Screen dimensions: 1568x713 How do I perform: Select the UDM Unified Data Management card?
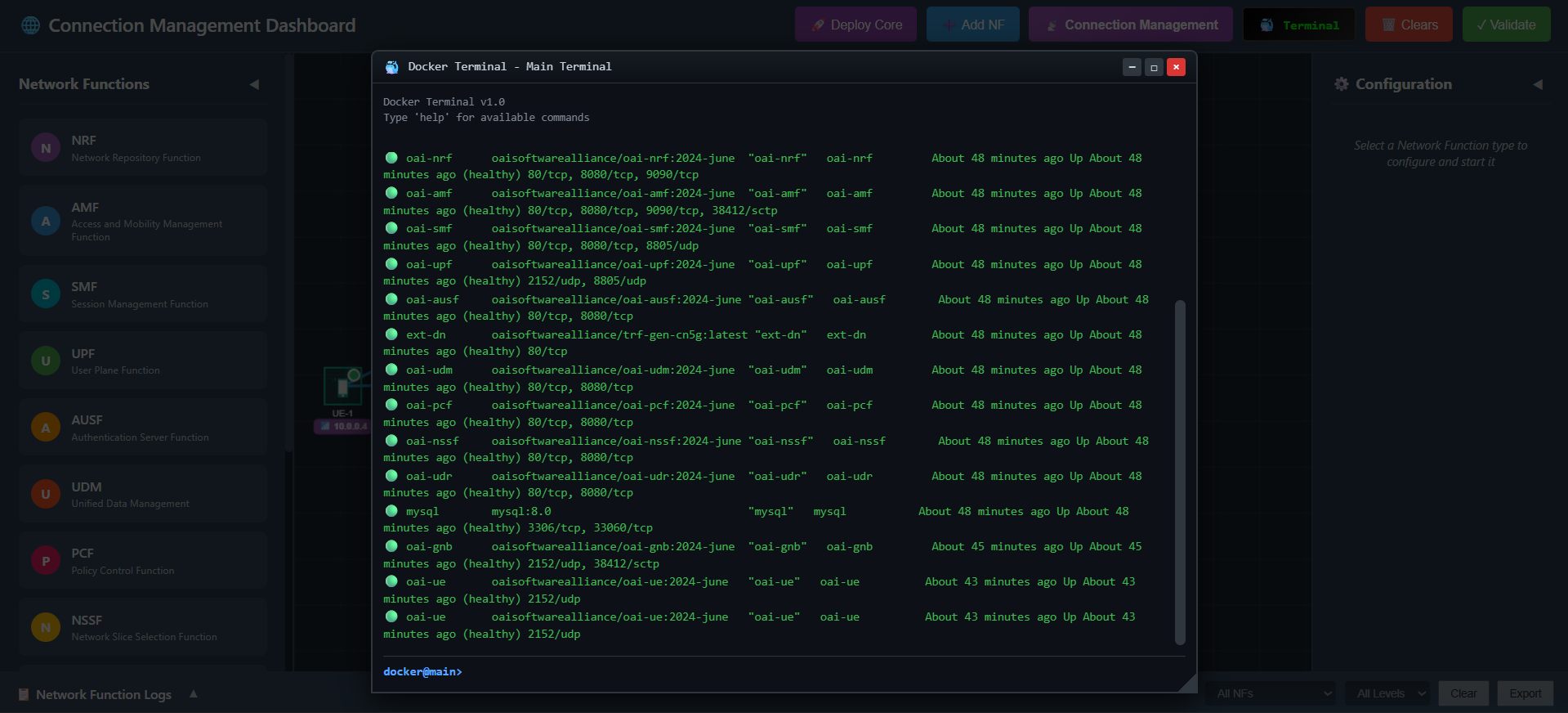pos(143,494)
